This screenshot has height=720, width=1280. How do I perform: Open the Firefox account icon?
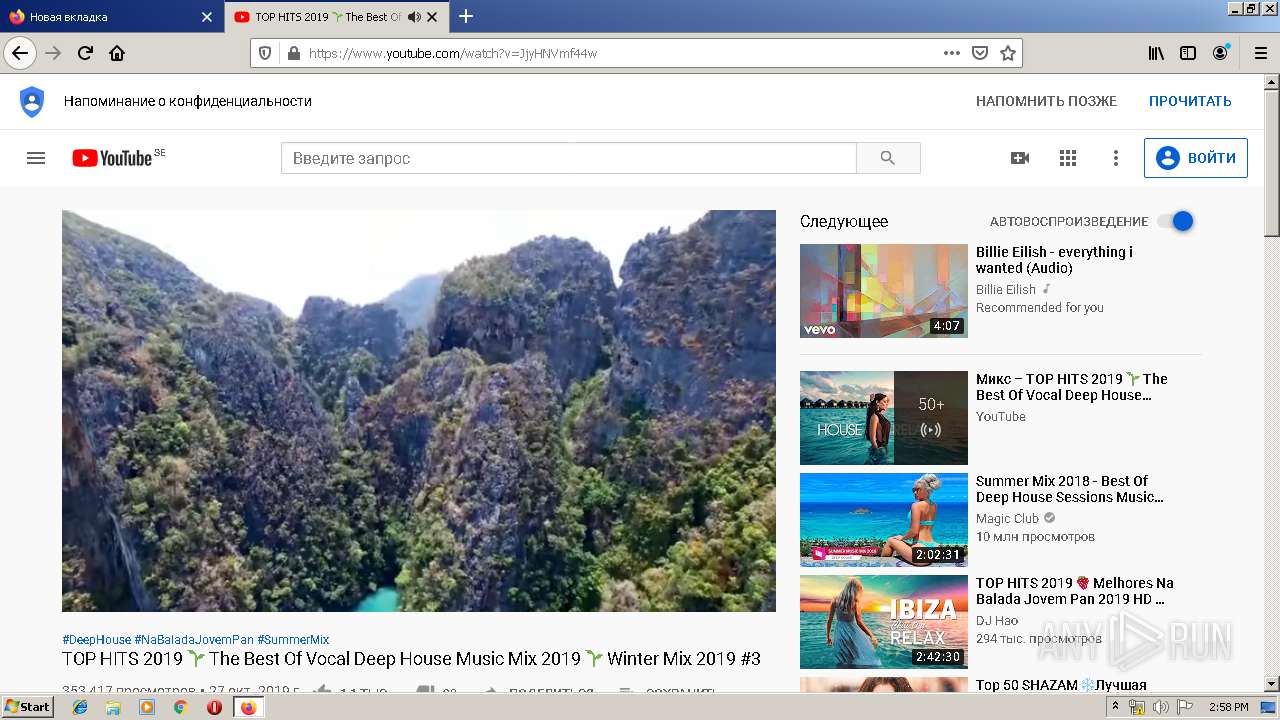[1220, 53]
